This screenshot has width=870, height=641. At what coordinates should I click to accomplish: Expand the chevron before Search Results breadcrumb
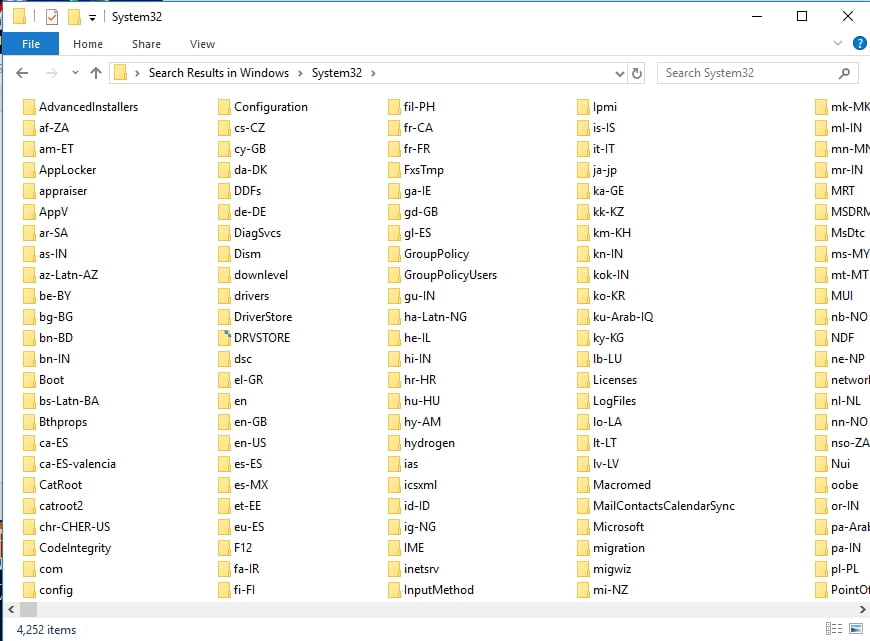(136, 73)
